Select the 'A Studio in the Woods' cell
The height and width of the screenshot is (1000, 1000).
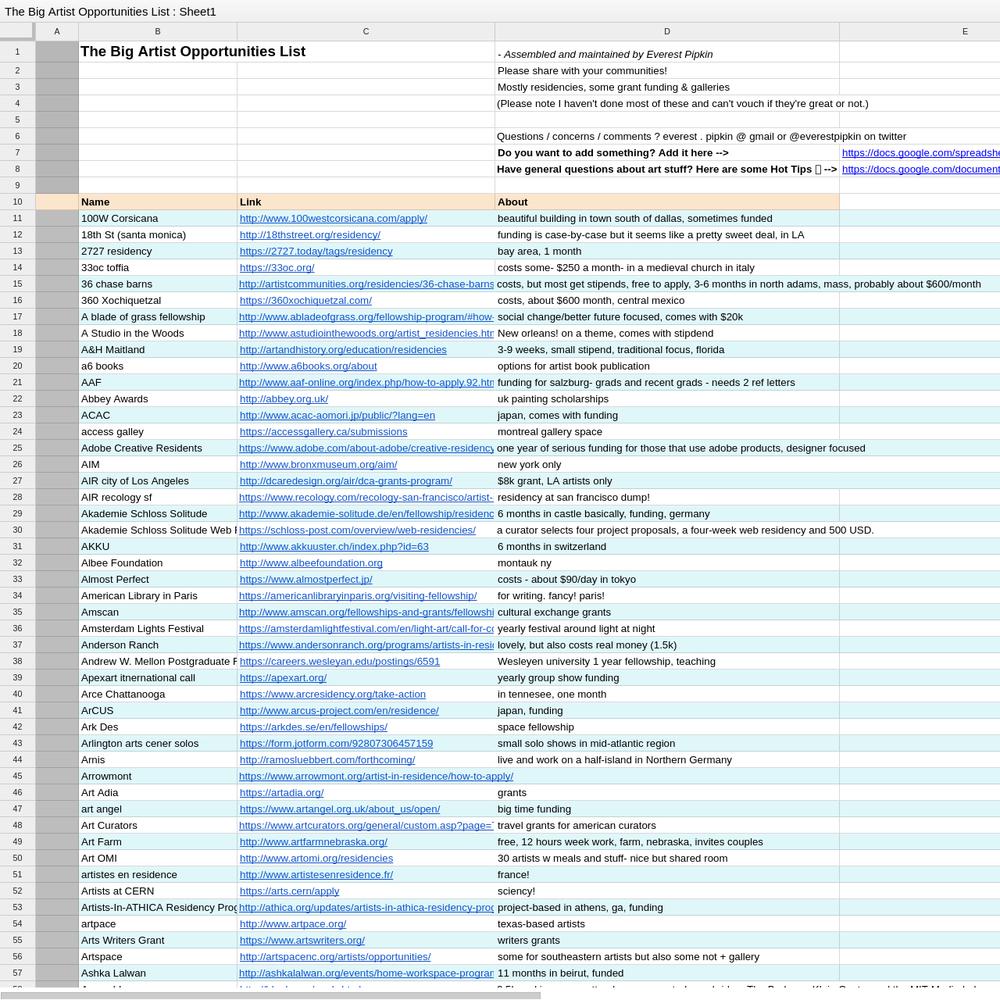click(x=158, y=334)
